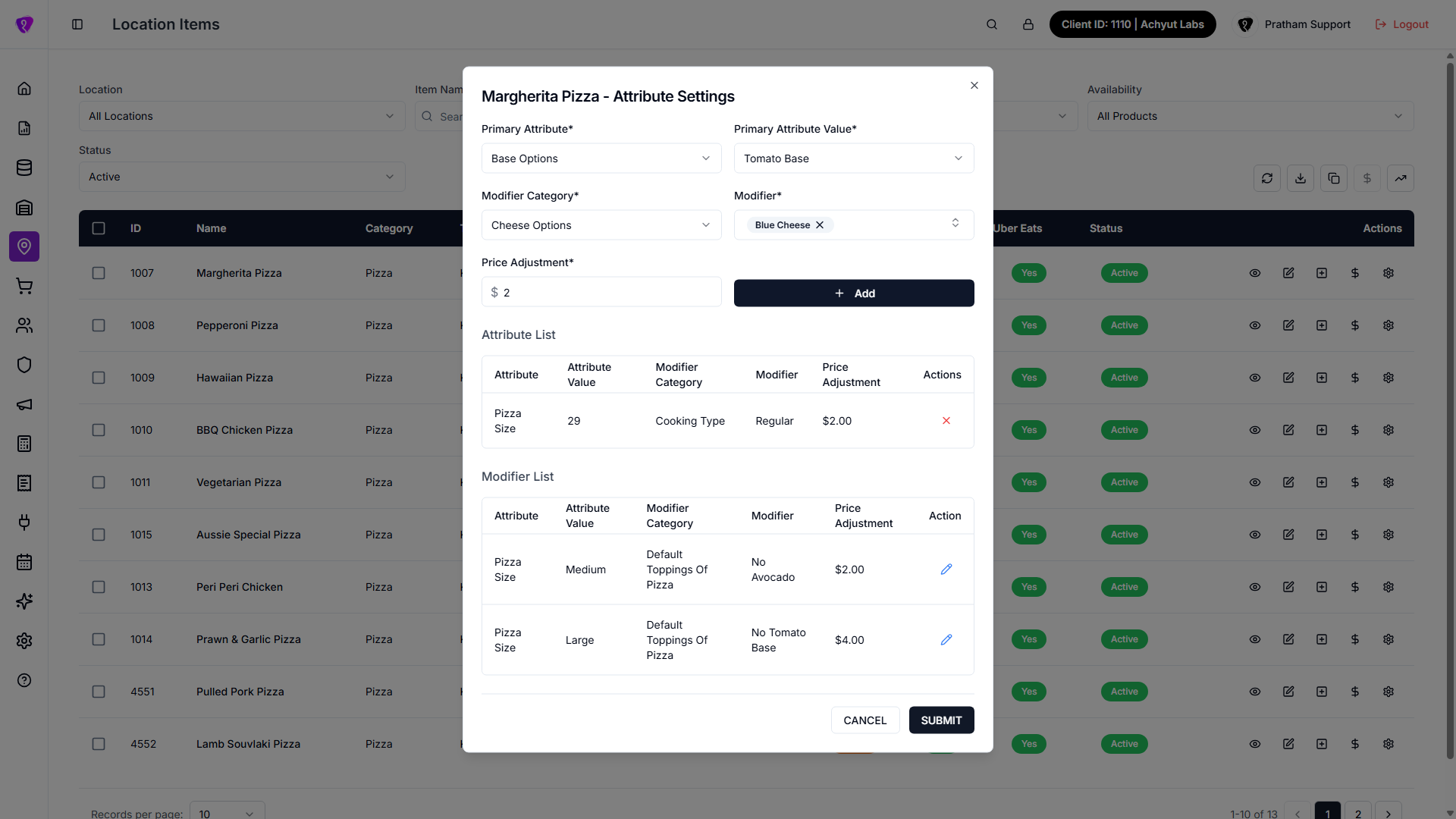Click the Add attribute button
Viewport: 1456px width, 819px height.
click(x=854, y=293)
